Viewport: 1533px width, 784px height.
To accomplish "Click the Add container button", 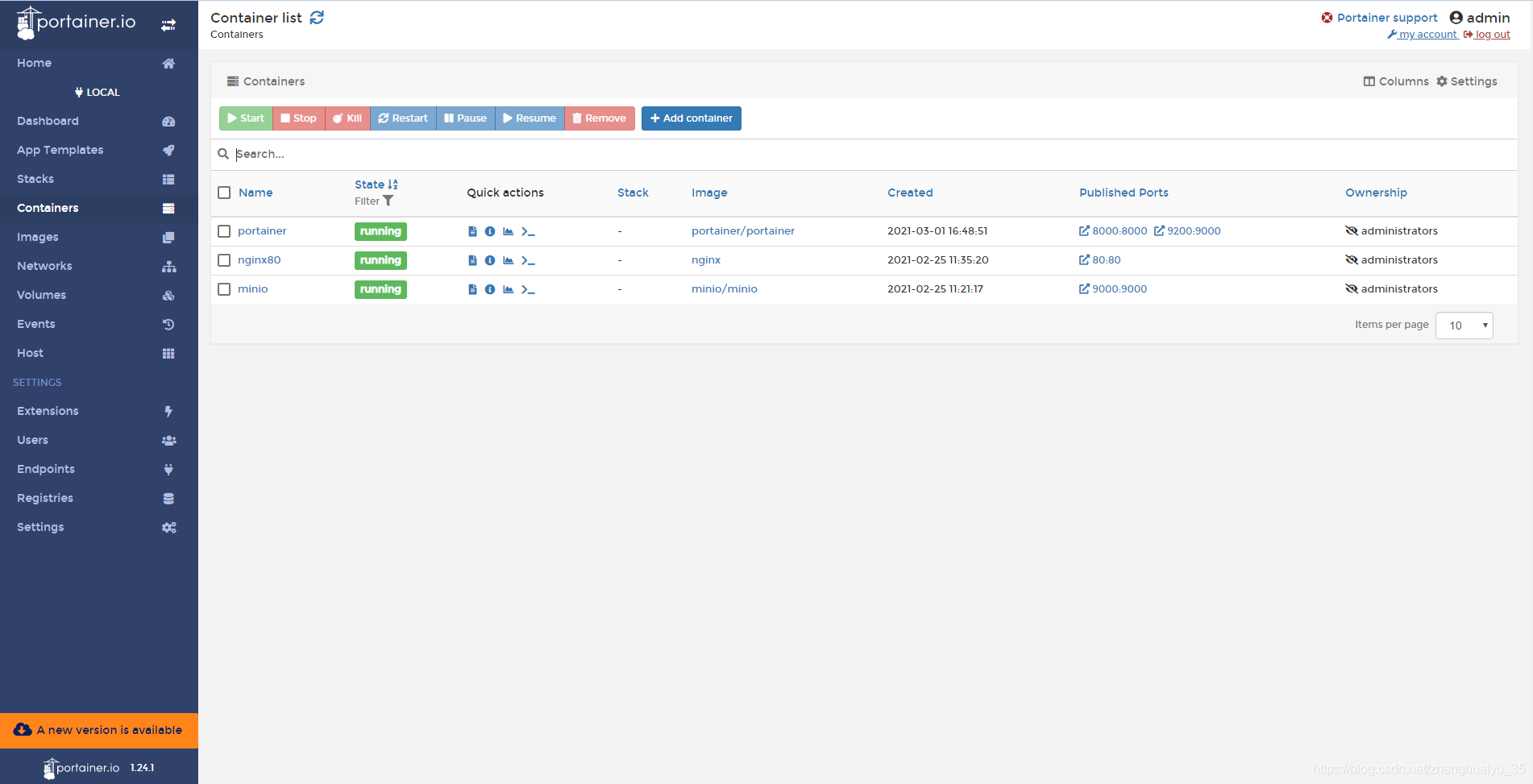I will tap(692, 118).
